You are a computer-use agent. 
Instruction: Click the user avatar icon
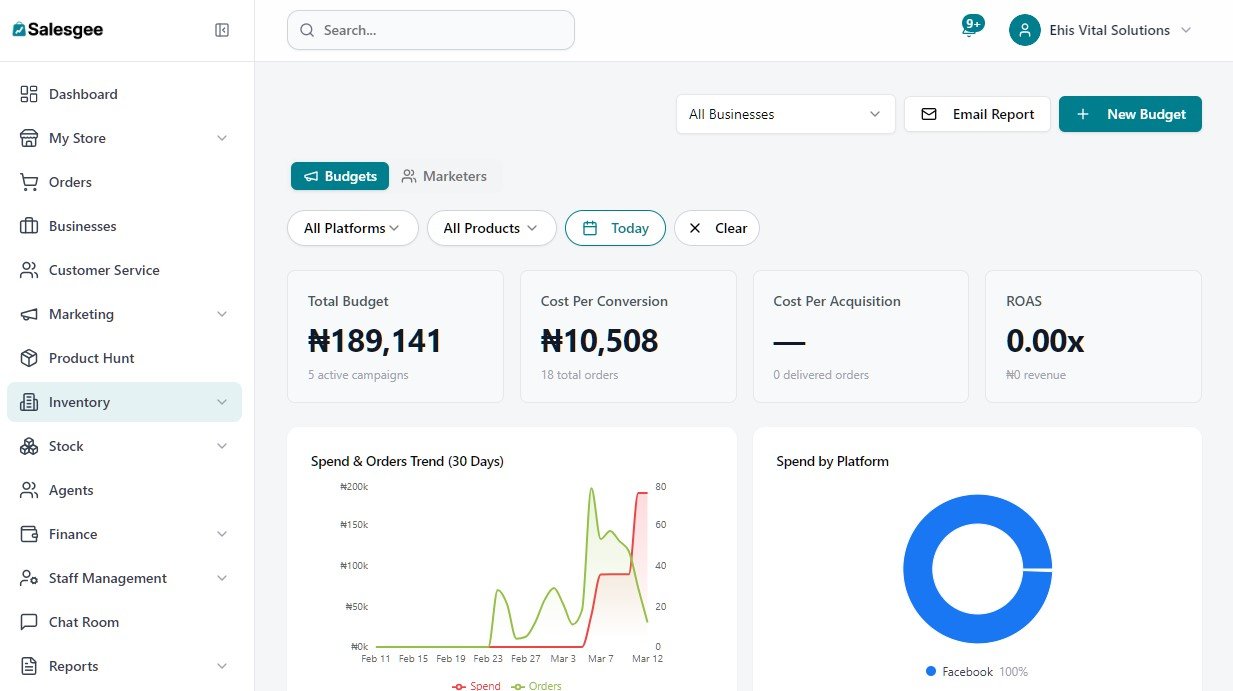[x=1025, y=30]
